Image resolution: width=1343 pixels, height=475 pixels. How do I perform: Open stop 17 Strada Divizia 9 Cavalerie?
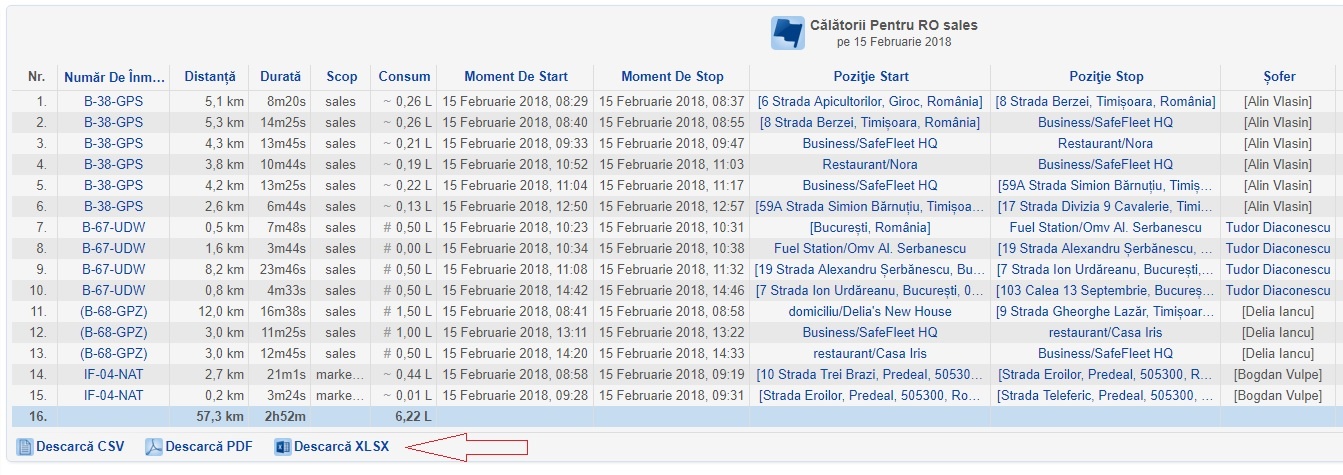[x=1106, y=207]
